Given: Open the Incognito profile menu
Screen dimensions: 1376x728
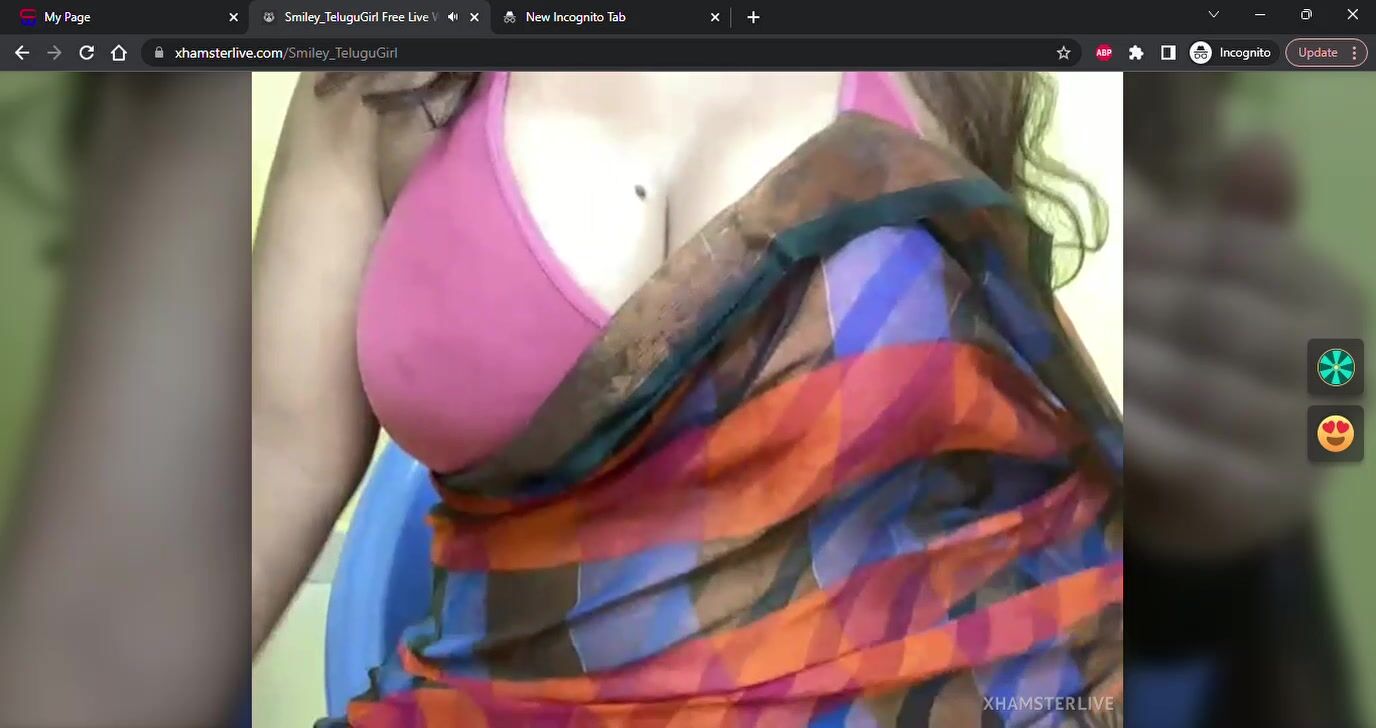Looking at the screenshot, I should (x=1231, y=53).
